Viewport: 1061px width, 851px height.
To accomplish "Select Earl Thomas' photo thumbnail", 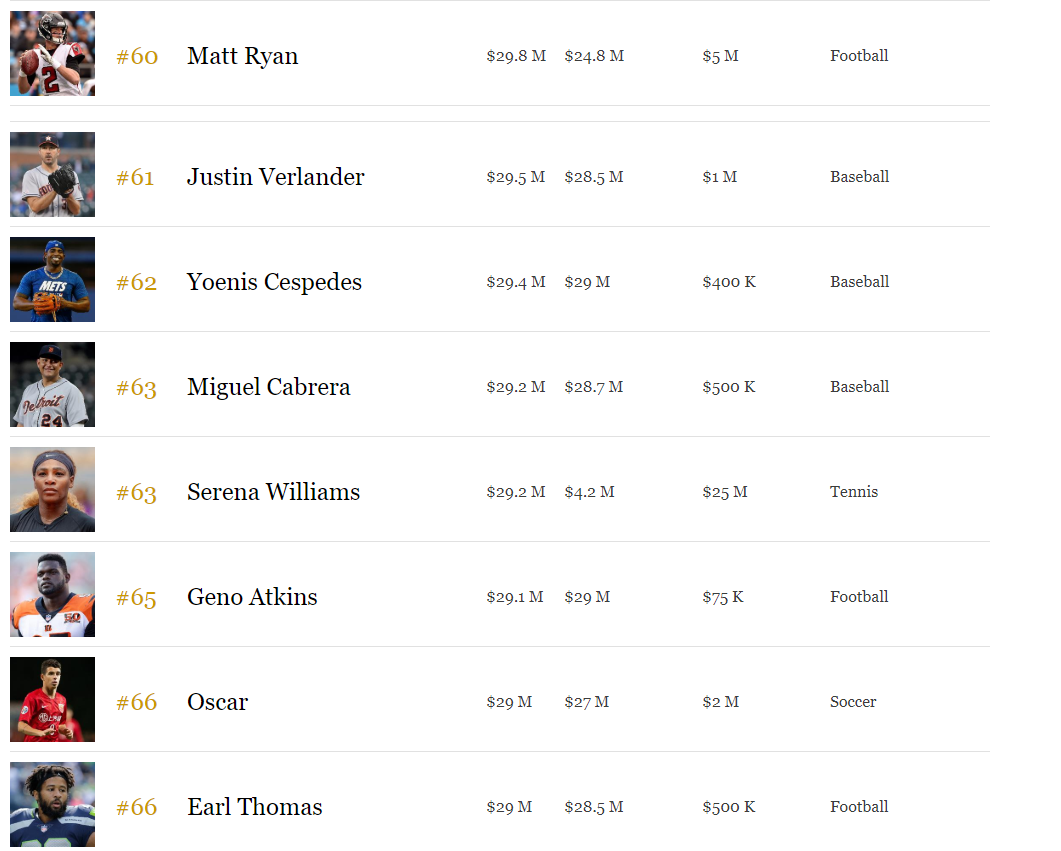I will [52, 804].
